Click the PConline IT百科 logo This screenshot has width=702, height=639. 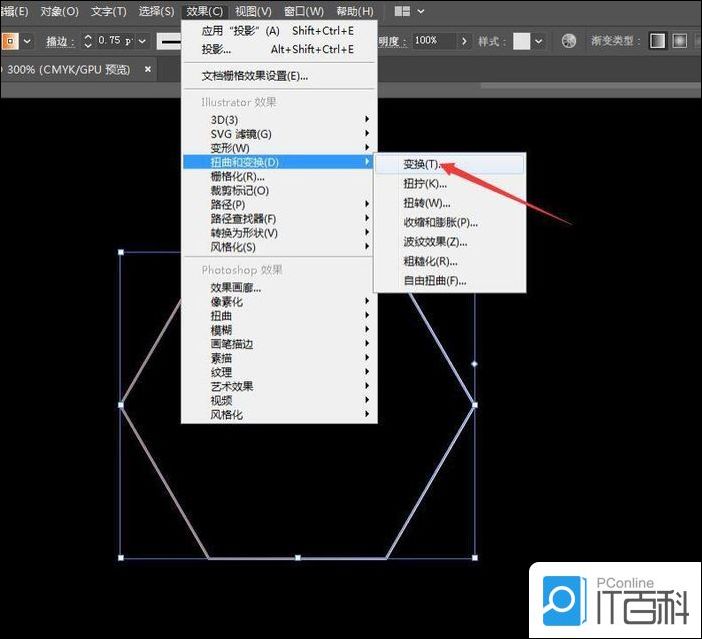613,598
